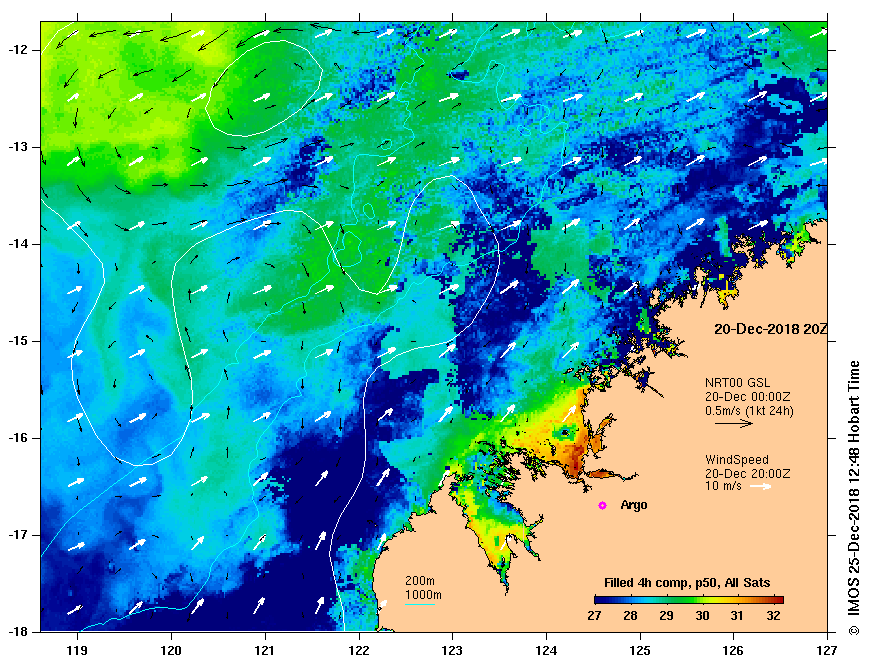Click the colorbar value '29'
Image resolution: width=871 pixels, height=666 pixels.
click(x=666, y=615)
